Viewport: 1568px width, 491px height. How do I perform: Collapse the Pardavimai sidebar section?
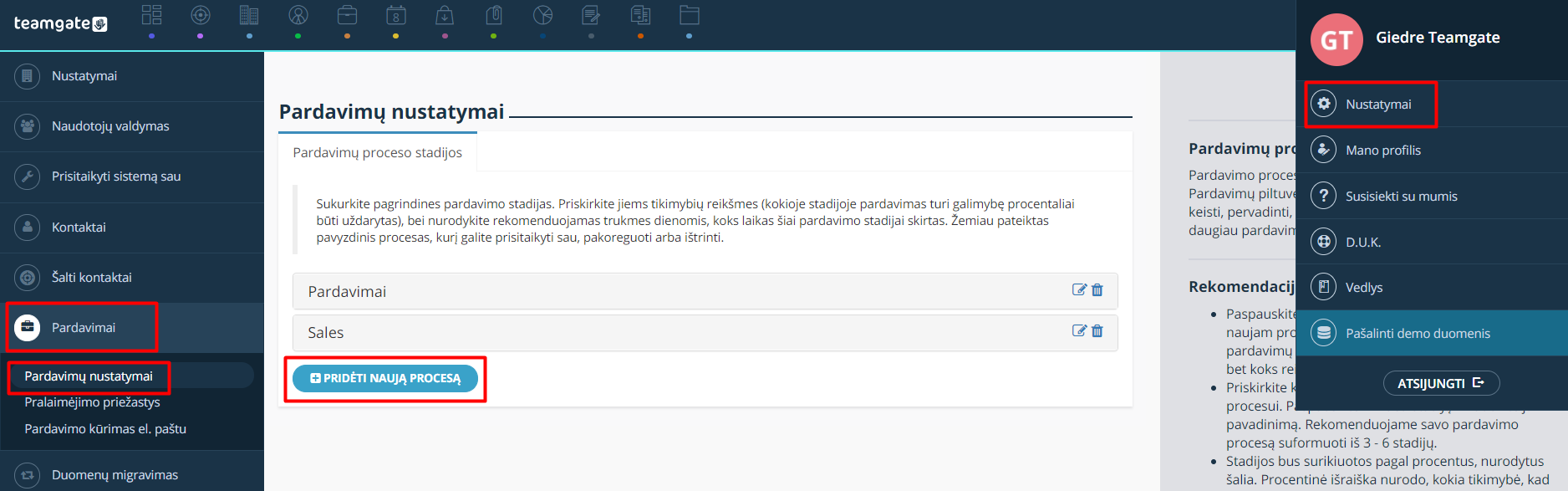pos(132,328)
